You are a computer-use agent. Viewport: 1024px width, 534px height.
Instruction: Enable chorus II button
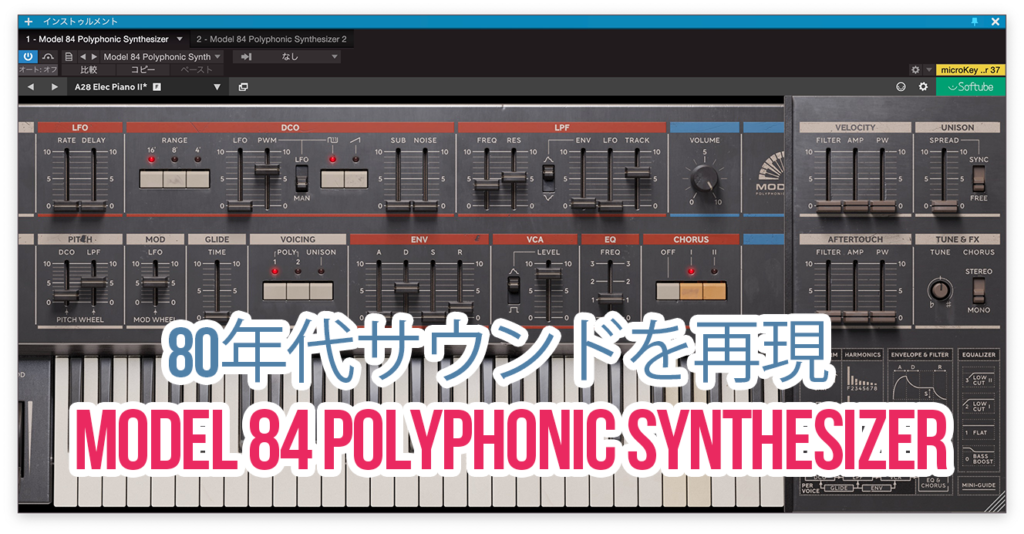pyautogui.click(x=714, y=291)
